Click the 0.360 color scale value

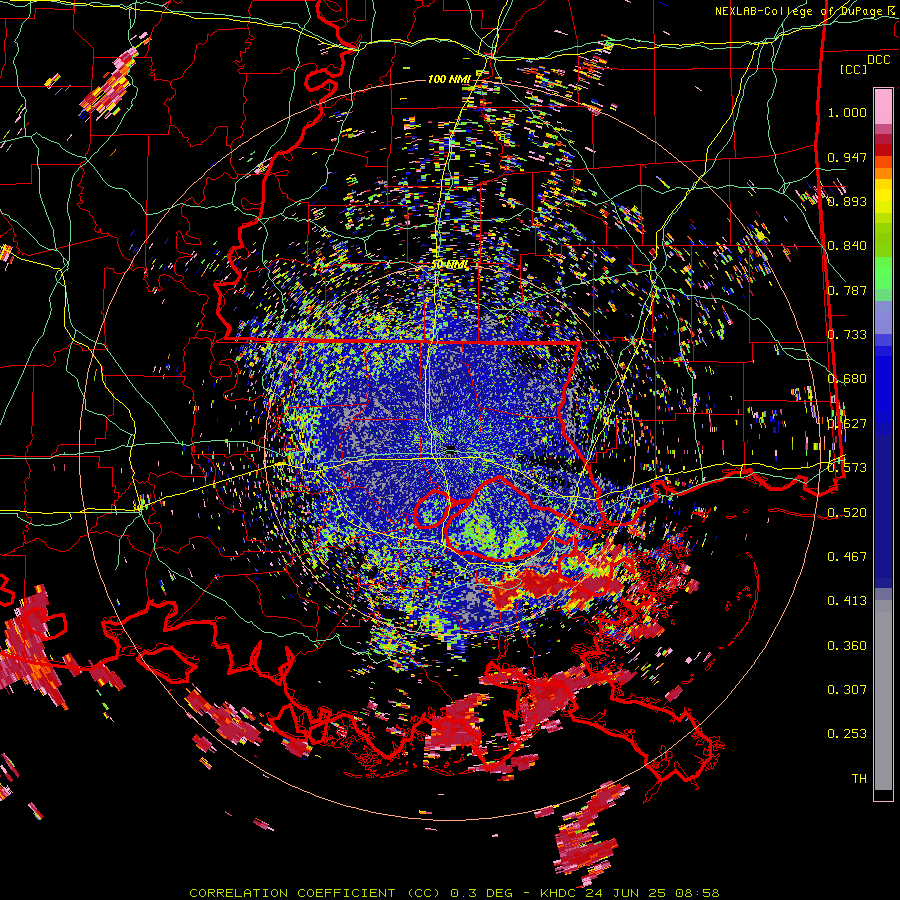pos(847,645)
